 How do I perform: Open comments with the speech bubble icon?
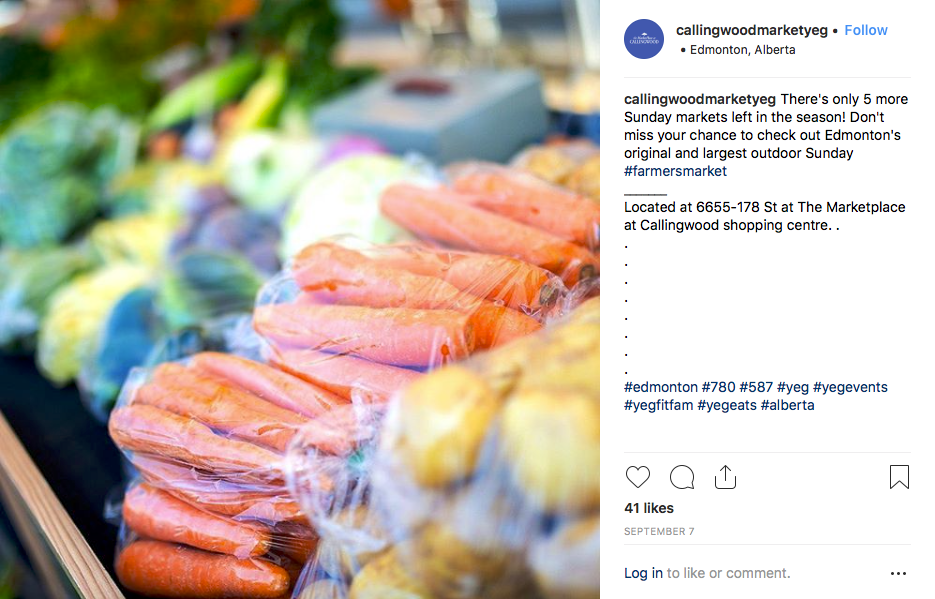682,477
